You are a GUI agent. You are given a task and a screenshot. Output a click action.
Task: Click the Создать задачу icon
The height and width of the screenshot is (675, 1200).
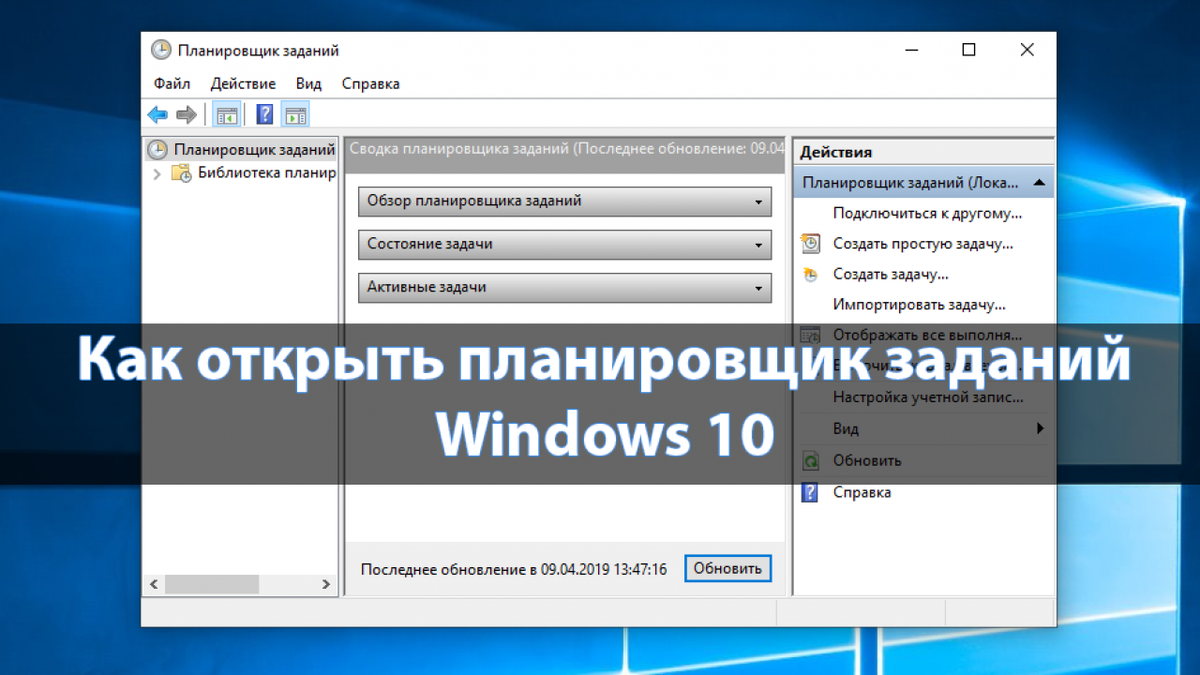(x=811, y=274)
